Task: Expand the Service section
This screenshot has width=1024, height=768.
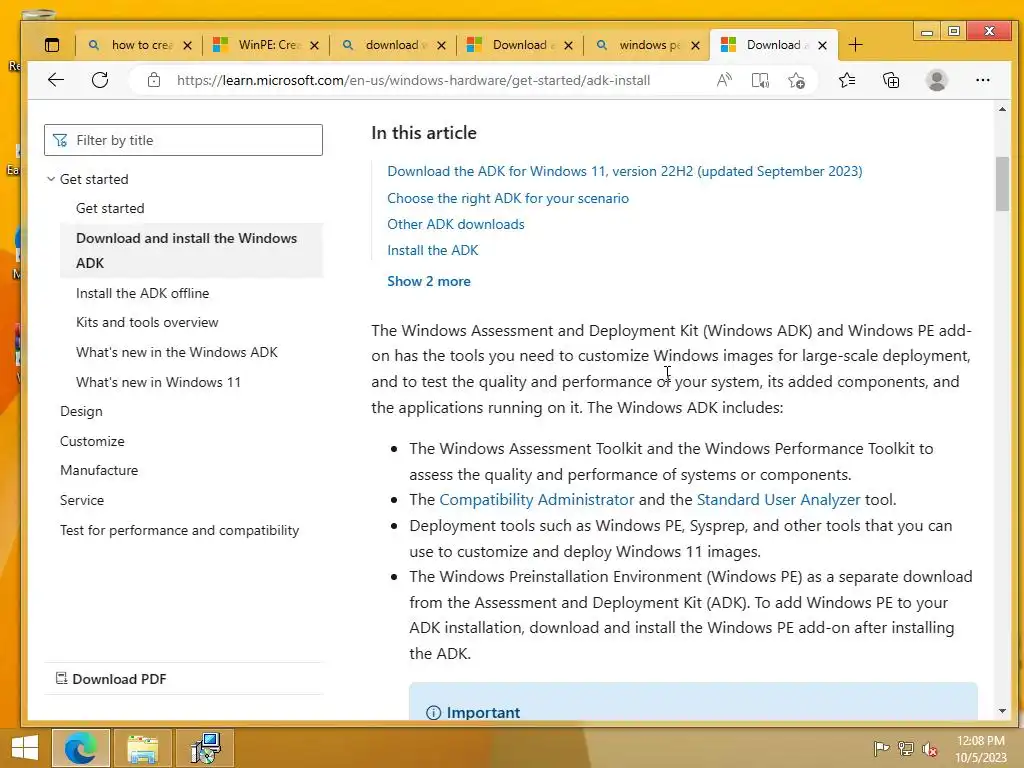Action: pyautogui.click(x=82, y=500)
